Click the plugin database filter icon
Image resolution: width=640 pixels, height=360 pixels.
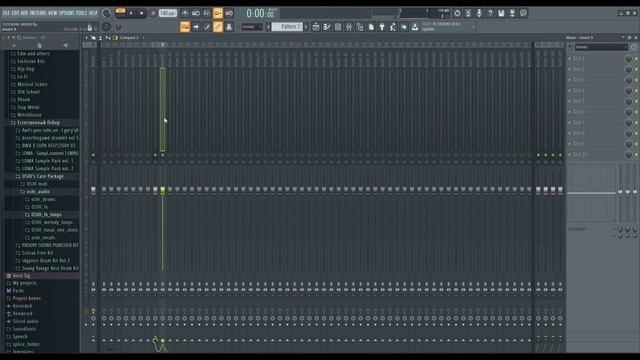382,27
